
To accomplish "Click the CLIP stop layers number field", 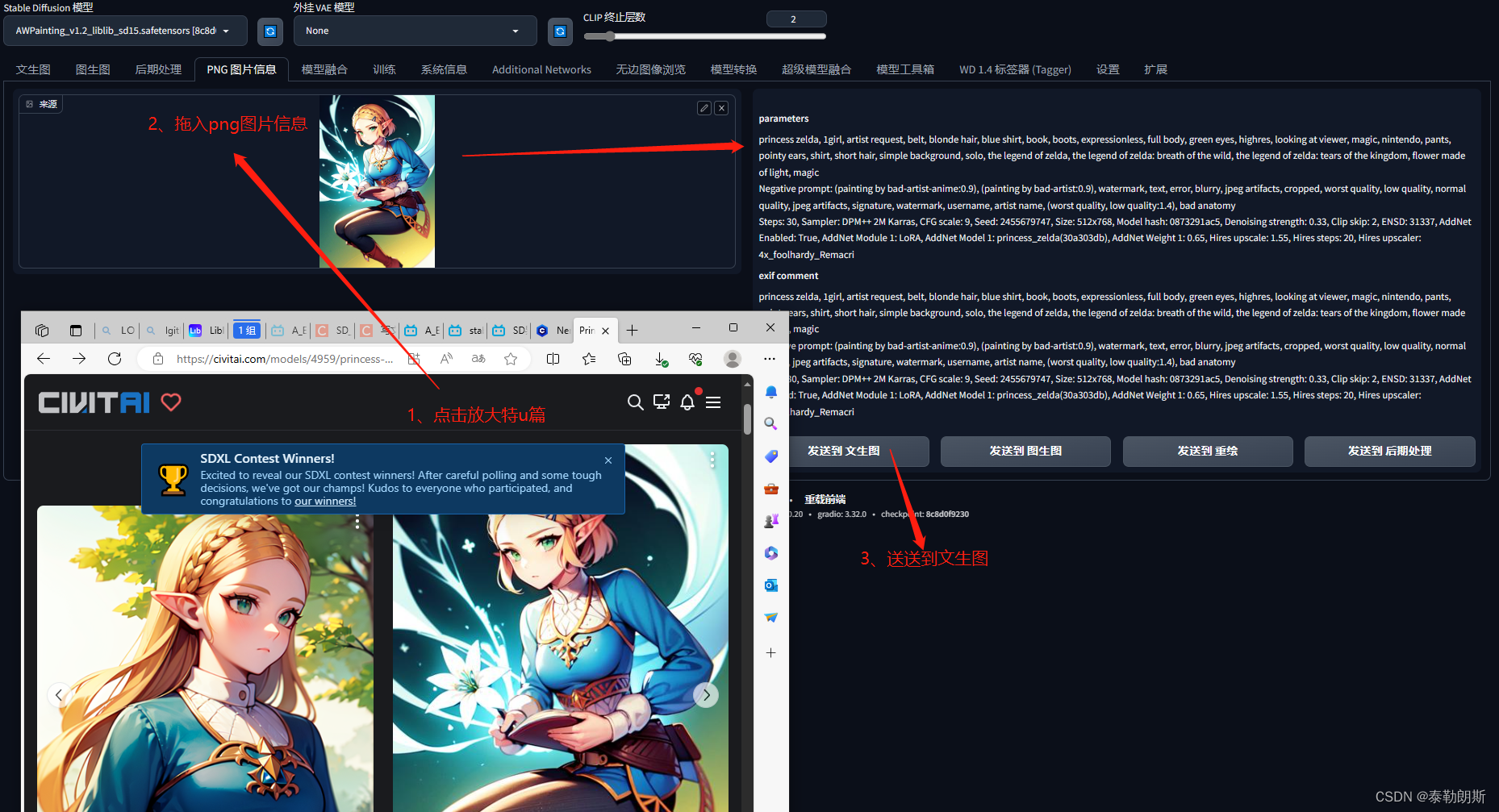I will [796, 19].
